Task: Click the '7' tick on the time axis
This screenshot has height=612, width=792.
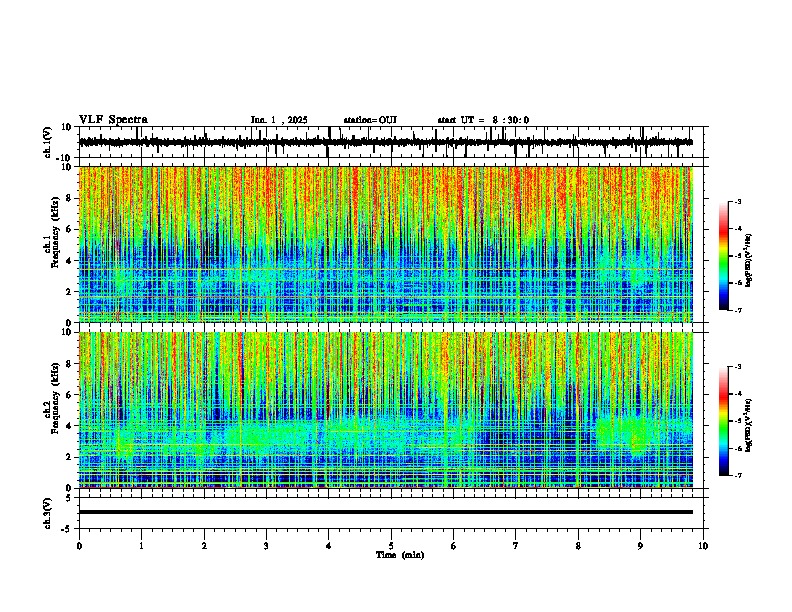Action: pos(516,546)
